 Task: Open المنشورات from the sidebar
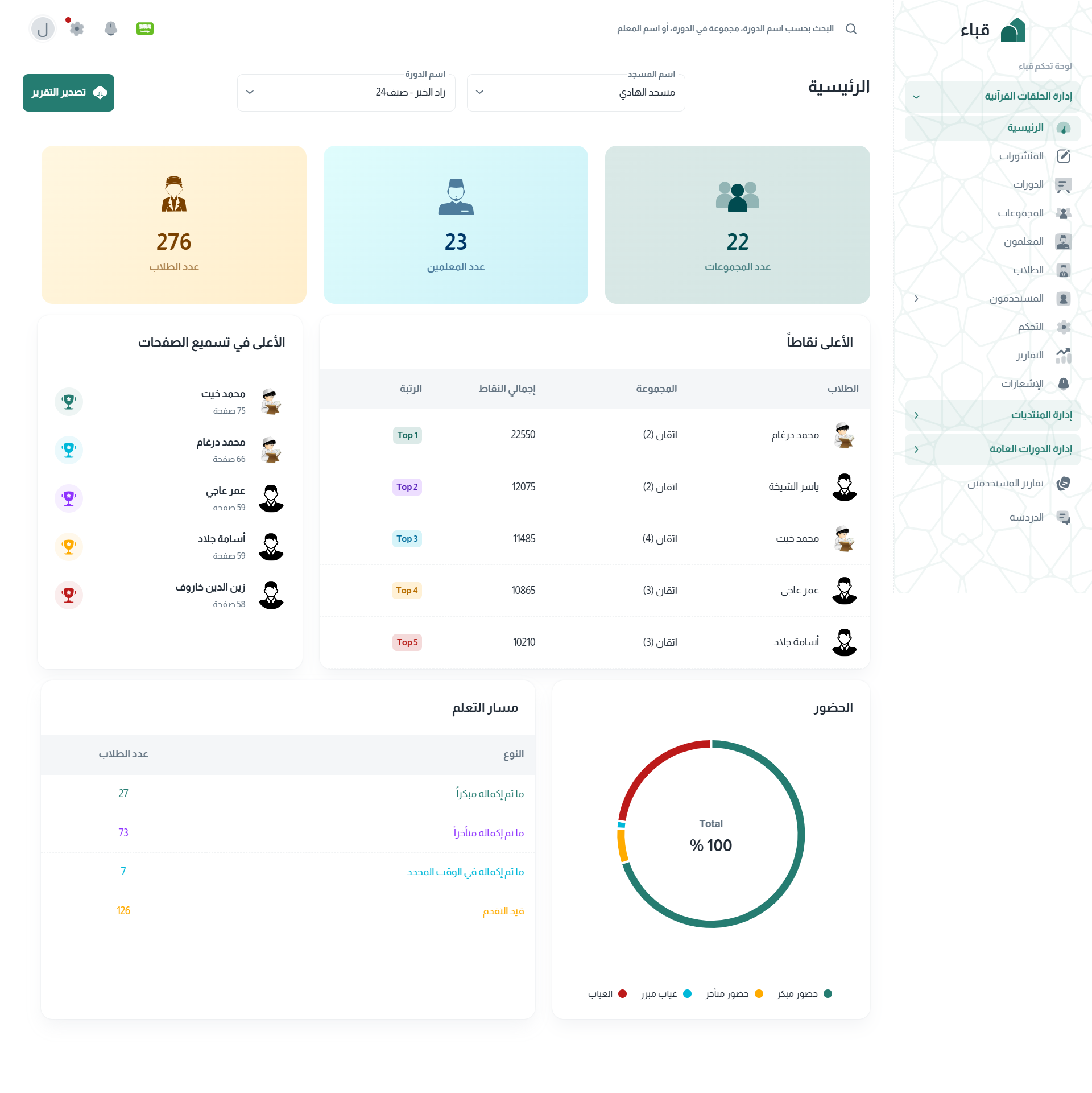pos(1021,156)
